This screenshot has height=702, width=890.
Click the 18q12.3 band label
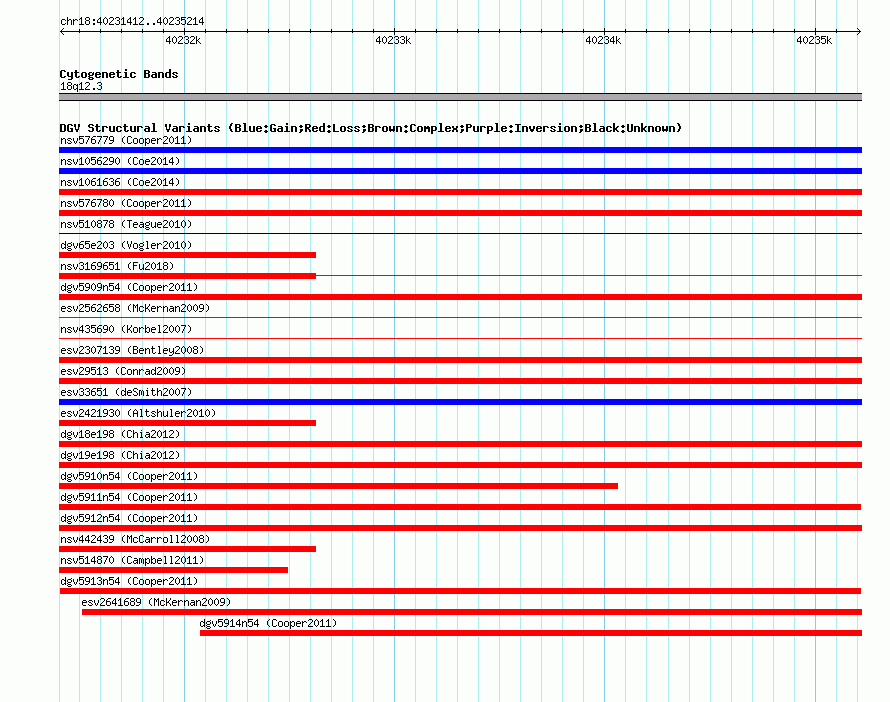81,86
